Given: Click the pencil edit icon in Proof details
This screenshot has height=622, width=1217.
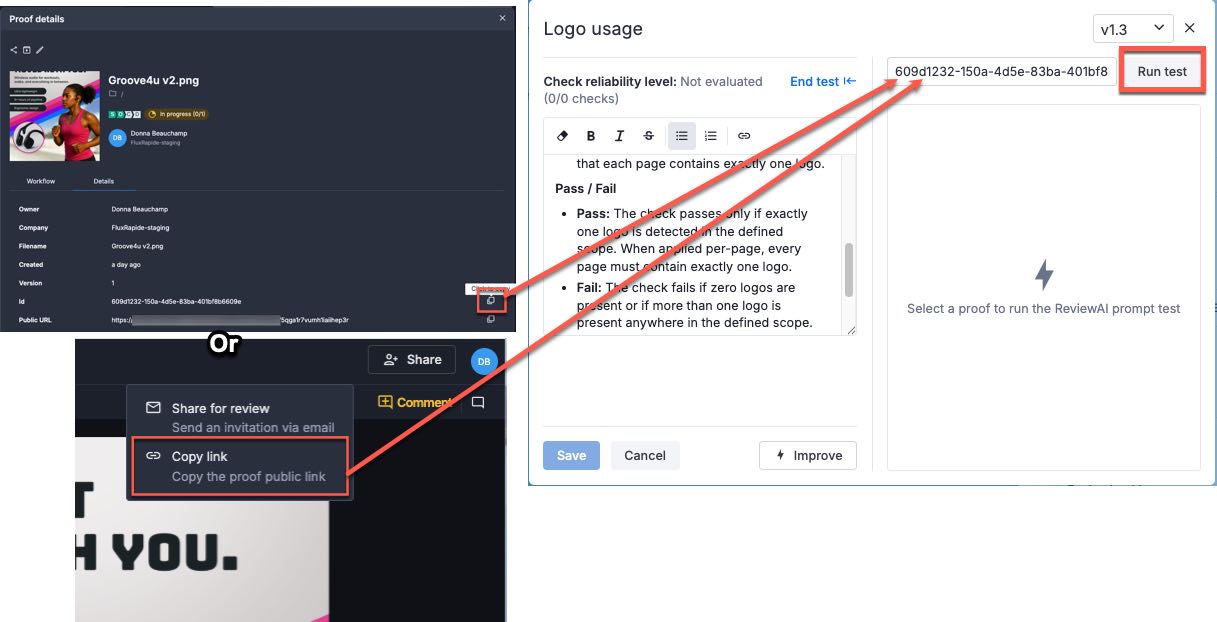Looking at the screenshot, I should (40, 50).
